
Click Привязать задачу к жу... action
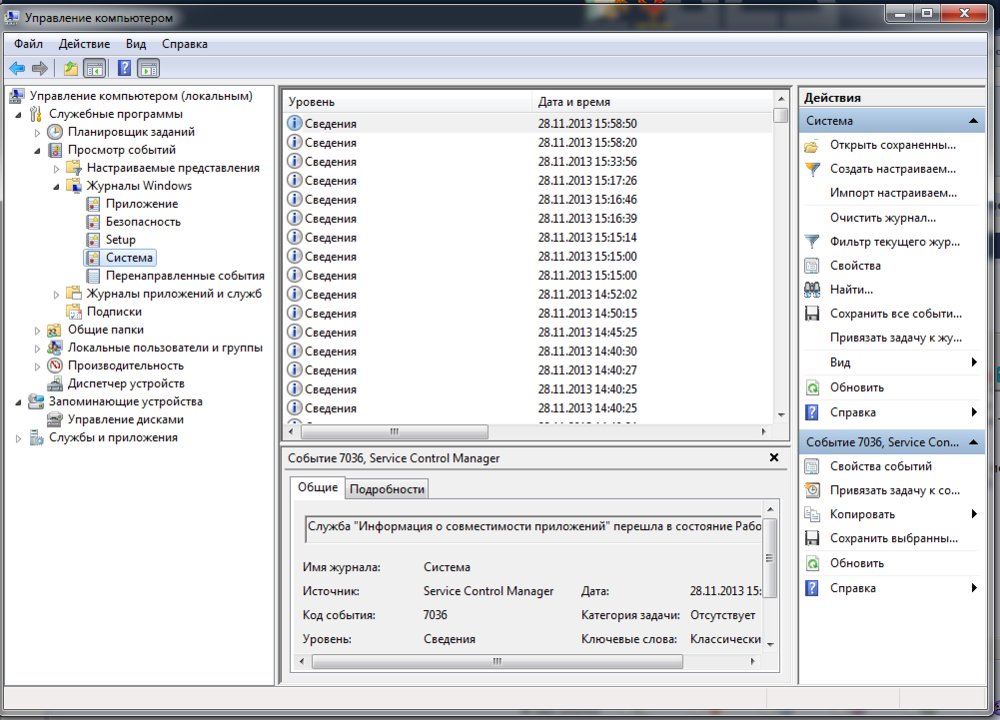pos(895,338)
